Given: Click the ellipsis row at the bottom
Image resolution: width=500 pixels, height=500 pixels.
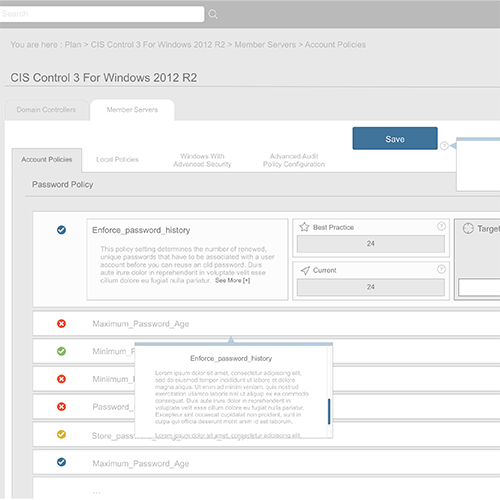Looking at the screenshot, I should point(266,489).
